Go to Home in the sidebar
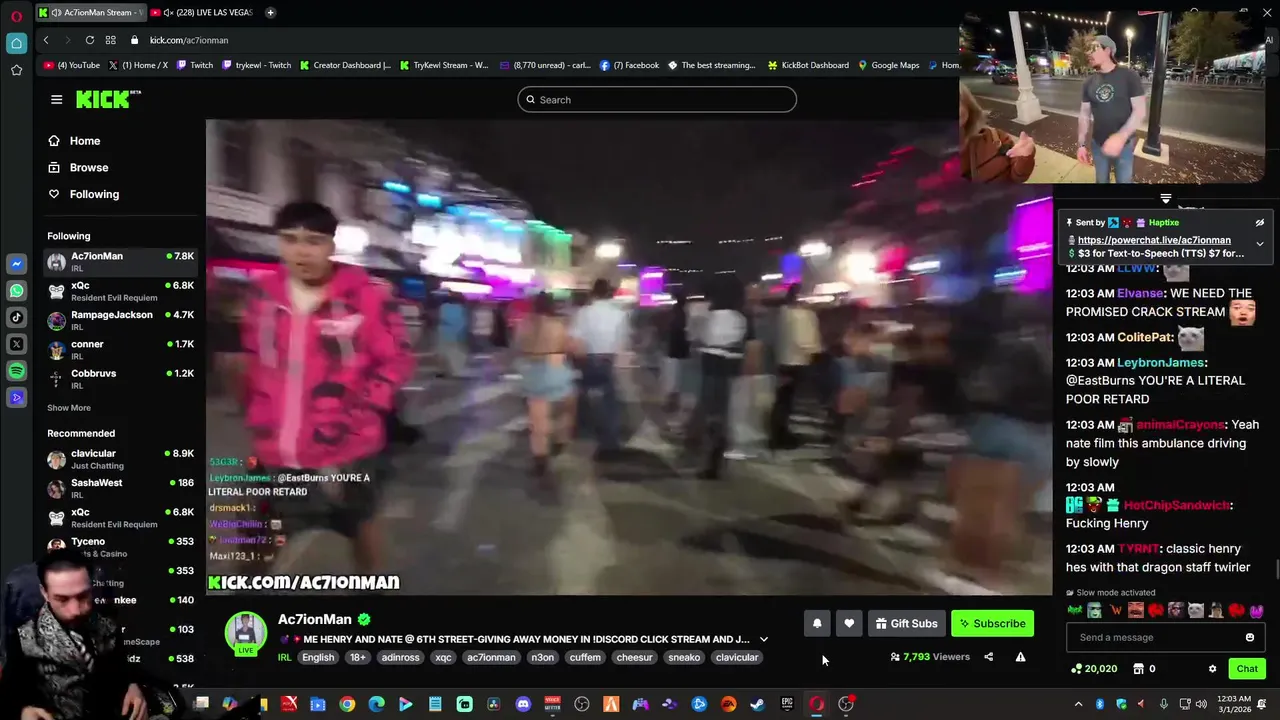The height and width of the screenshot is (720, 1280). [75, 141]
